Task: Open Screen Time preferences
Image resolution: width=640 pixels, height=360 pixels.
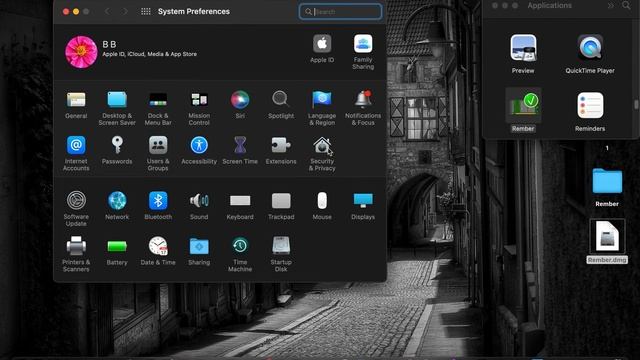Action: [x=240, y=151]
